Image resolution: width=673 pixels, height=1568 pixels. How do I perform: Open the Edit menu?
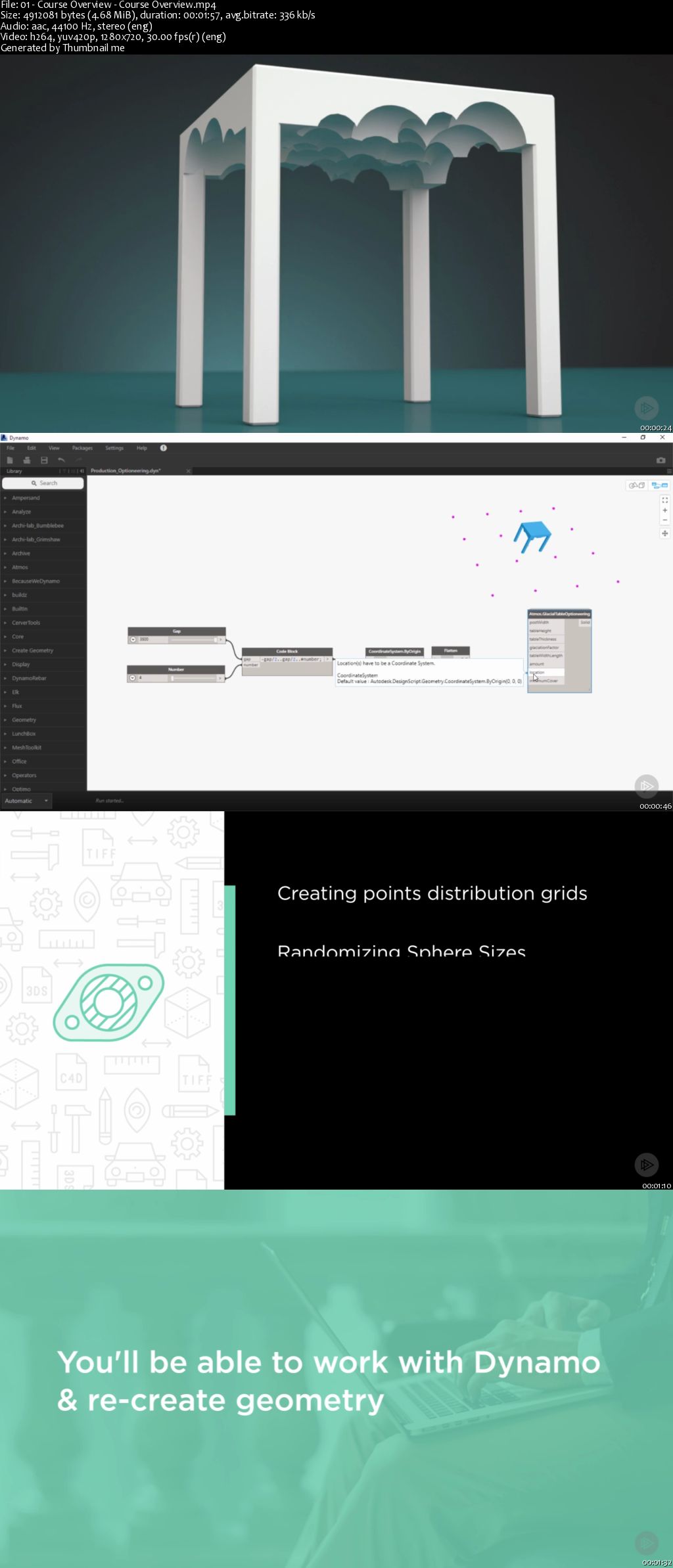pos(32,448)
